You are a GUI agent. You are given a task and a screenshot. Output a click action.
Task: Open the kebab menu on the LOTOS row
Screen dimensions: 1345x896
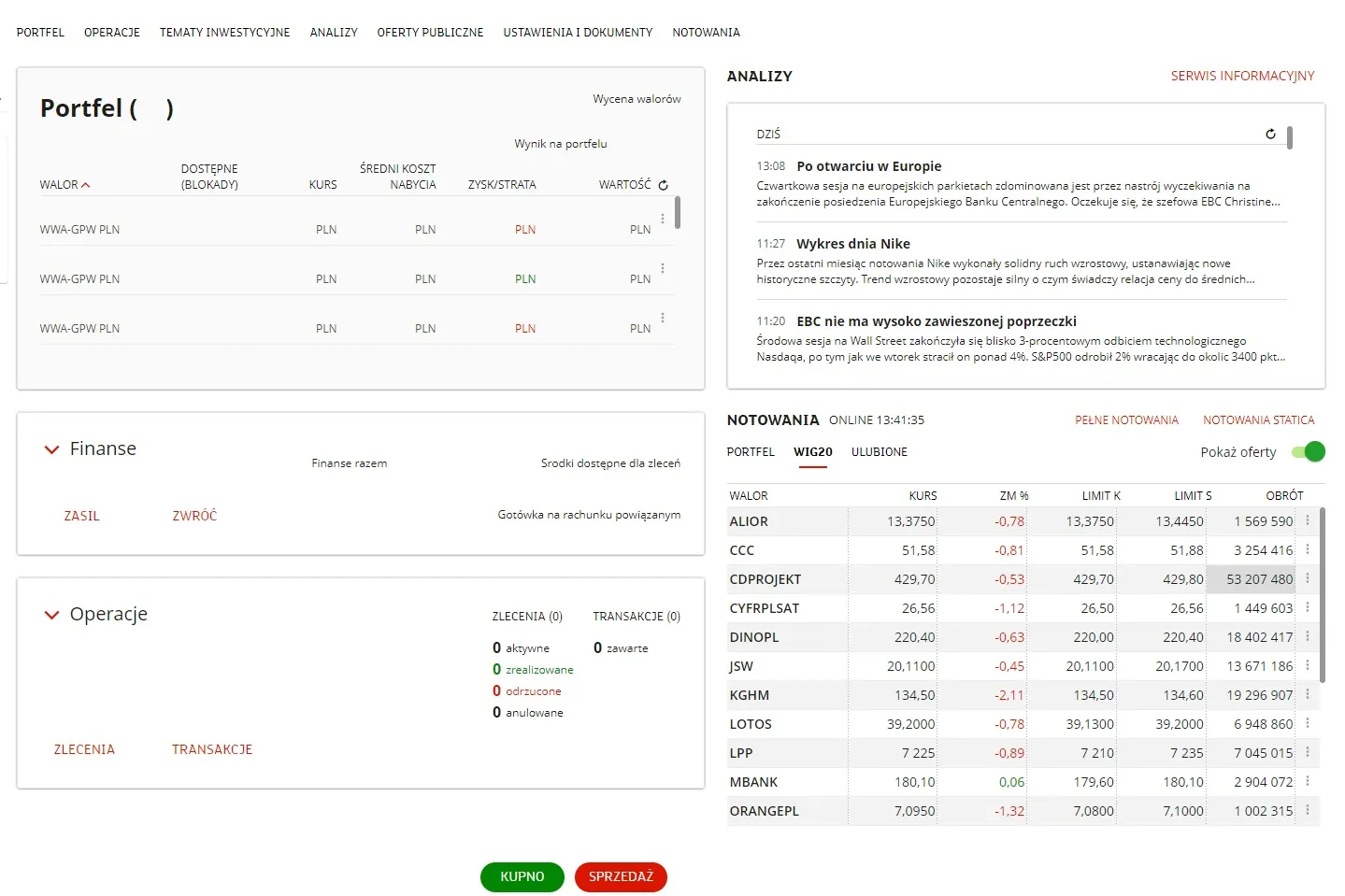point(1308,723)
